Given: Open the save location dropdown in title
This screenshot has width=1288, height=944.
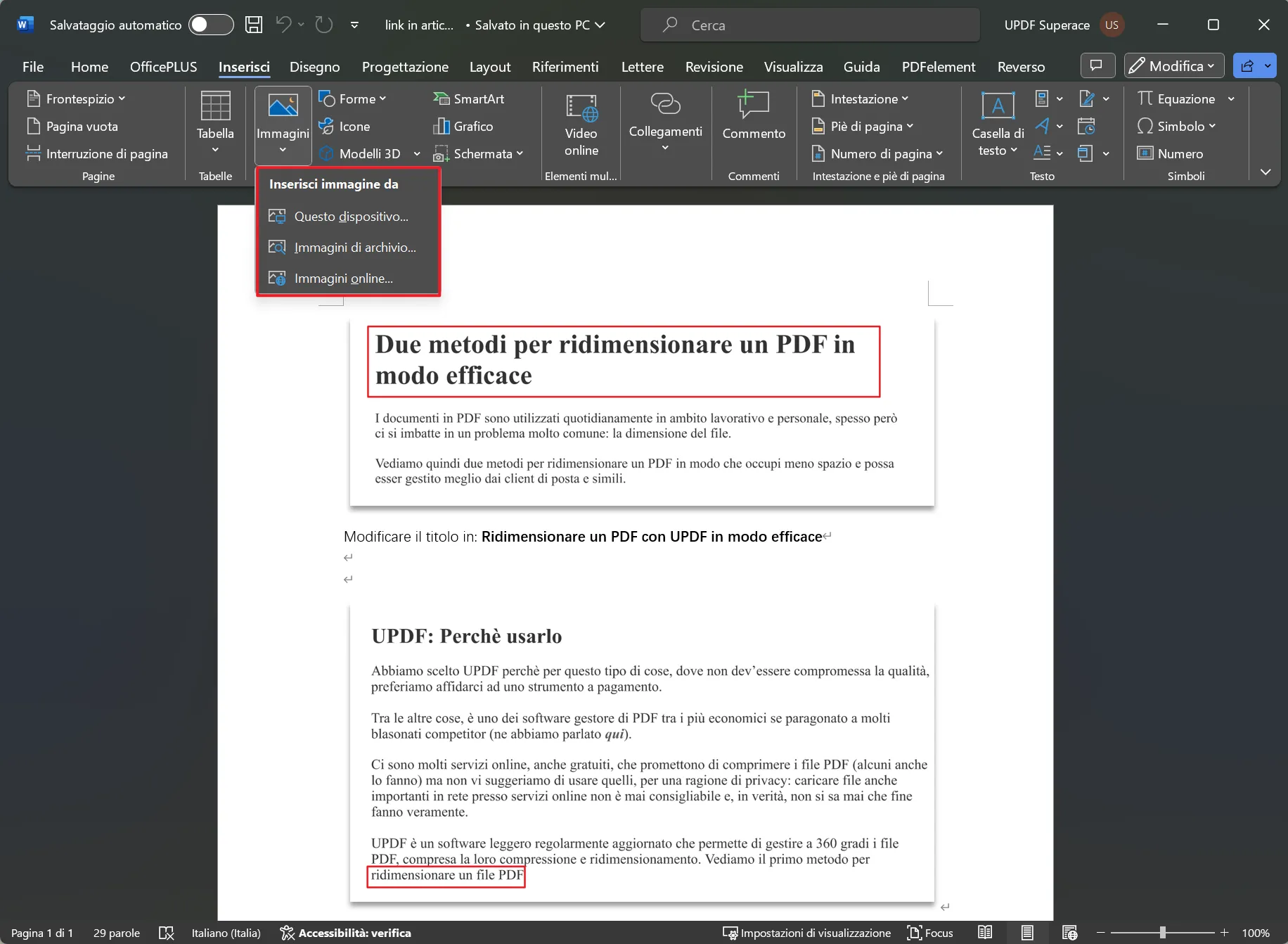Looking at the screenshot, I should tap(600, 25).
